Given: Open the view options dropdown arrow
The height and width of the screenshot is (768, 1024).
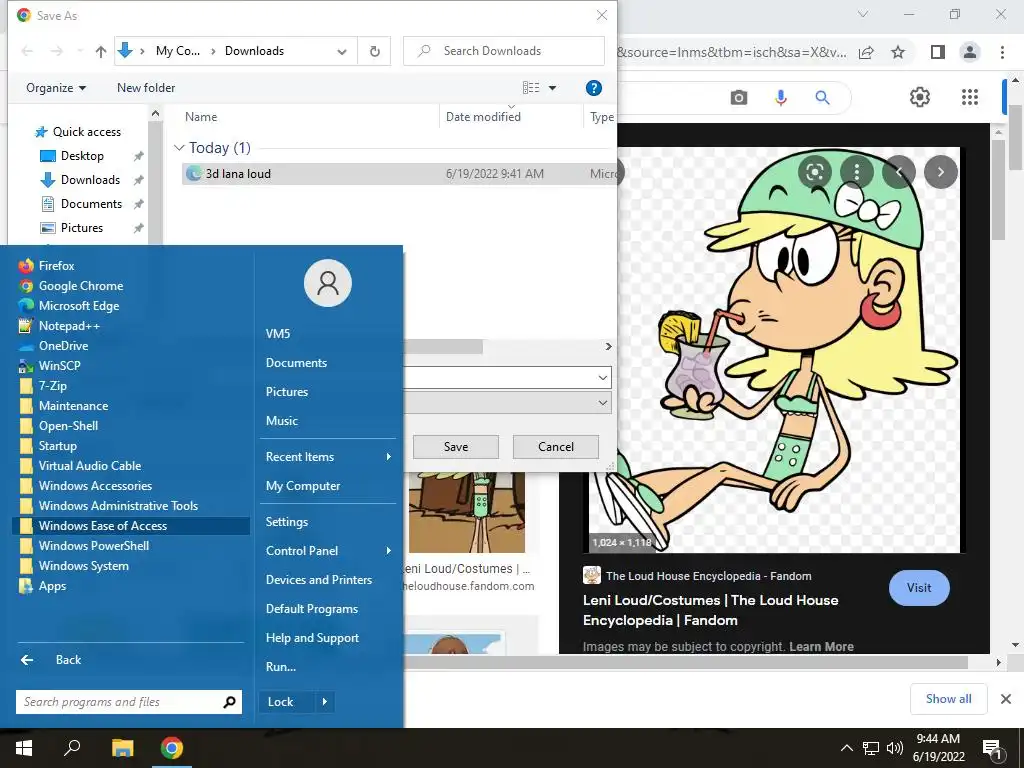Looking at the screenshot, I should pyautogui.click(x=552, y=88).
